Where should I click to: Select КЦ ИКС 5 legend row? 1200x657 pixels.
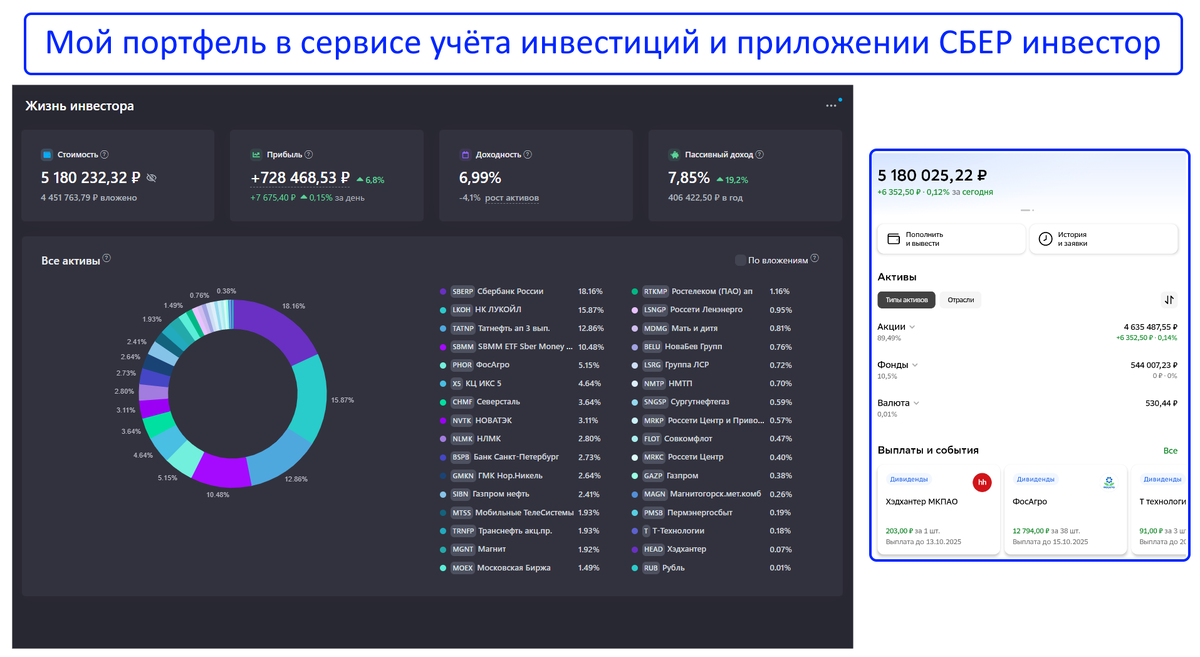click(x=523, y=384)
